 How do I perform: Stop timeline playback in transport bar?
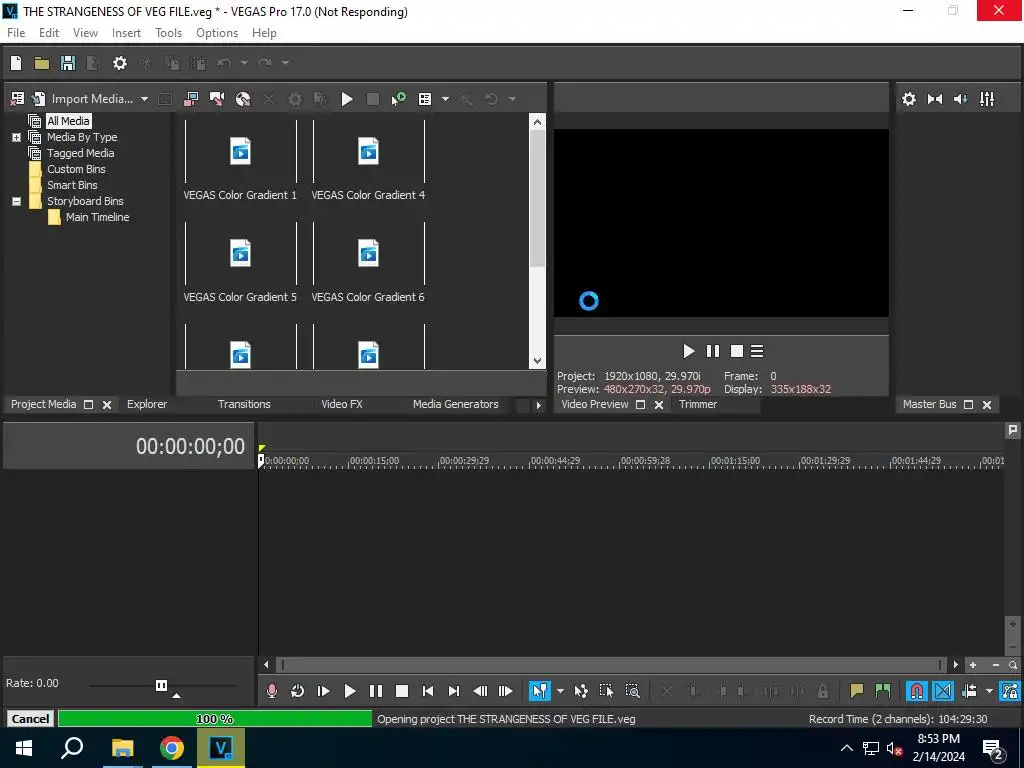click(402, 691)
